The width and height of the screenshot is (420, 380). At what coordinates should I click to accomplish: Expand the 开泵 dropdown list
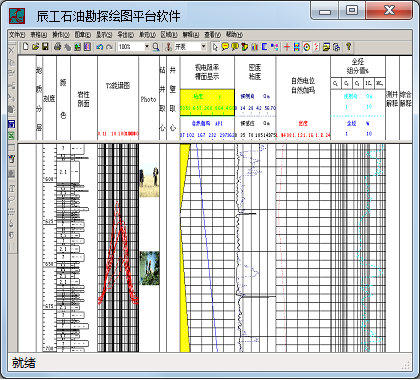(x=203, y=47)
